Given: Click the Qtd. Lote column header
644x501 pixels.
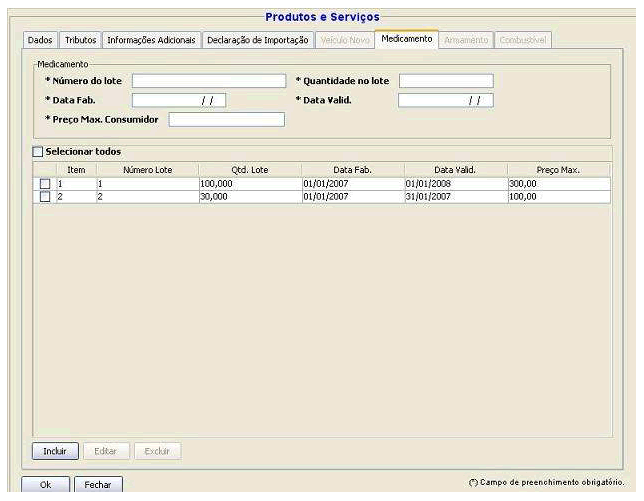Looking at the screenshot, I should pos(249,171).
